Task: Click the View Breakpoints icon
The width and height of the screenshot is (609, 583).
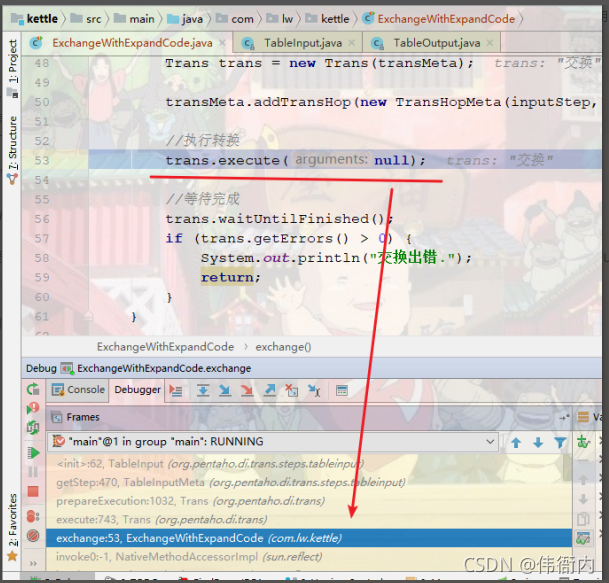Action: click(x=33, y=516)
